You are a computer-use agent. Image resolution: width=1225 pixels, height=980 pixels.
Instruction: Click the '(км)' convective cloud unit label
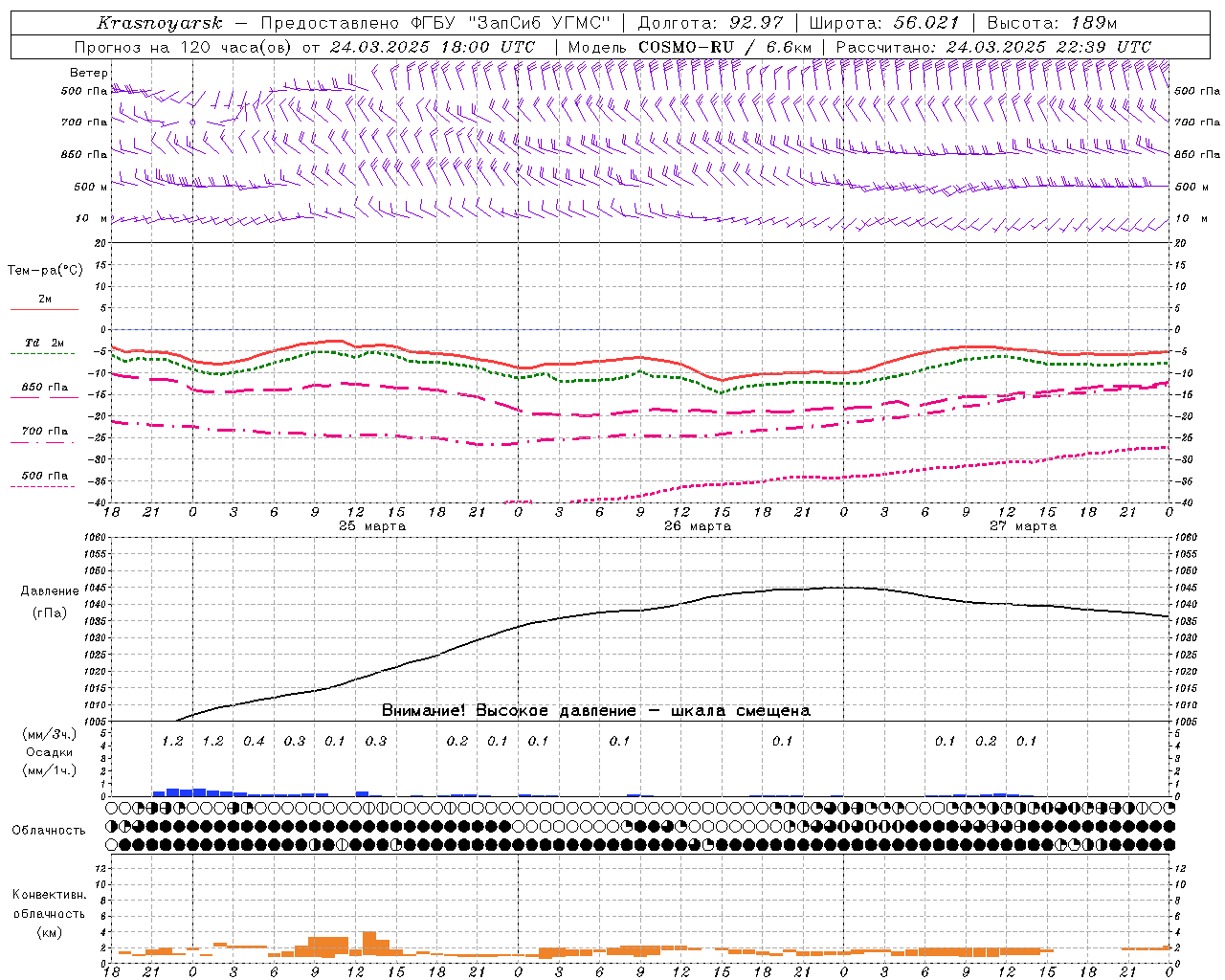click(x=49, y=932)
